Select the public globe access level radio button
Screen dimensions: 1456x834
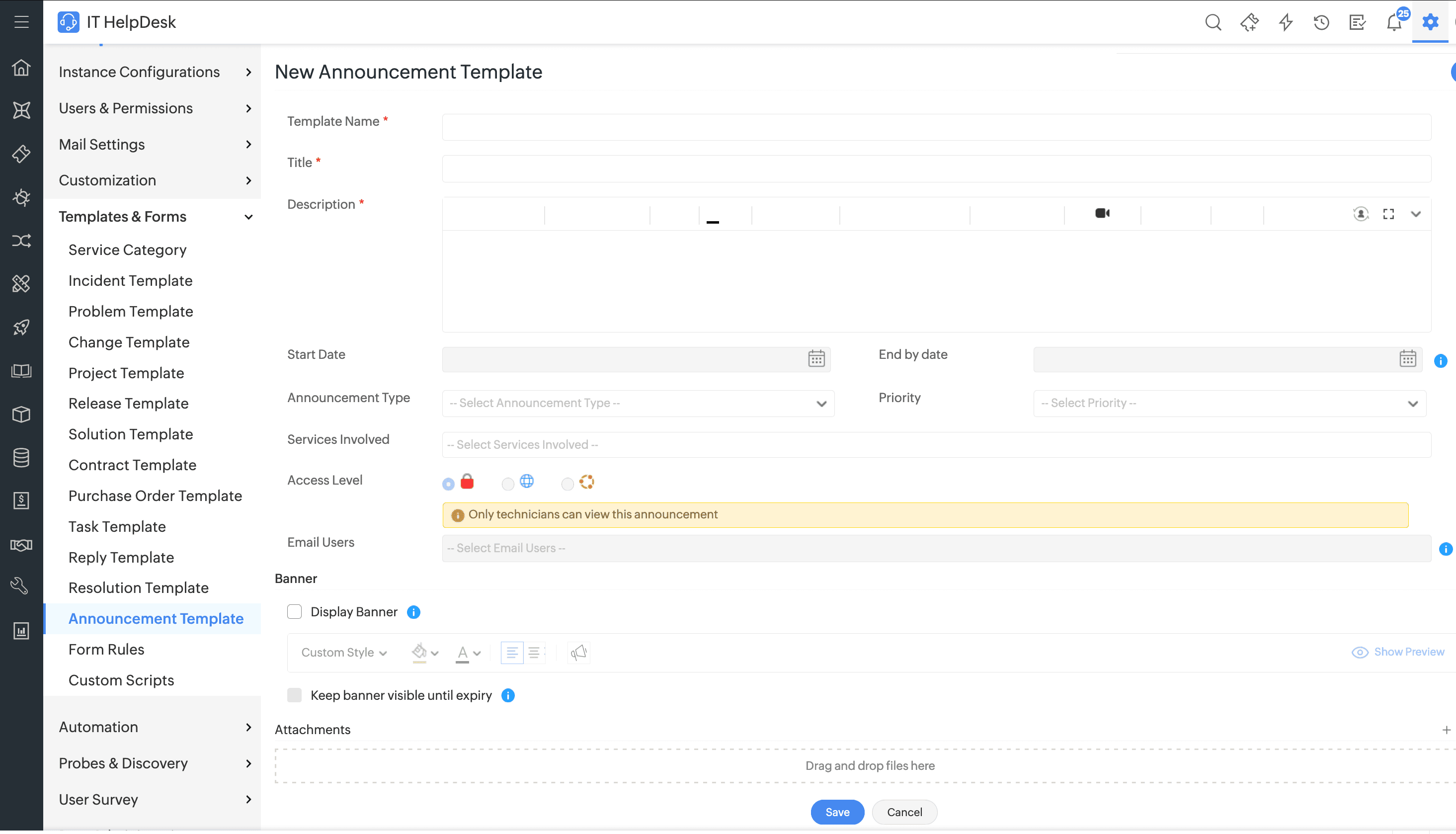507,484
